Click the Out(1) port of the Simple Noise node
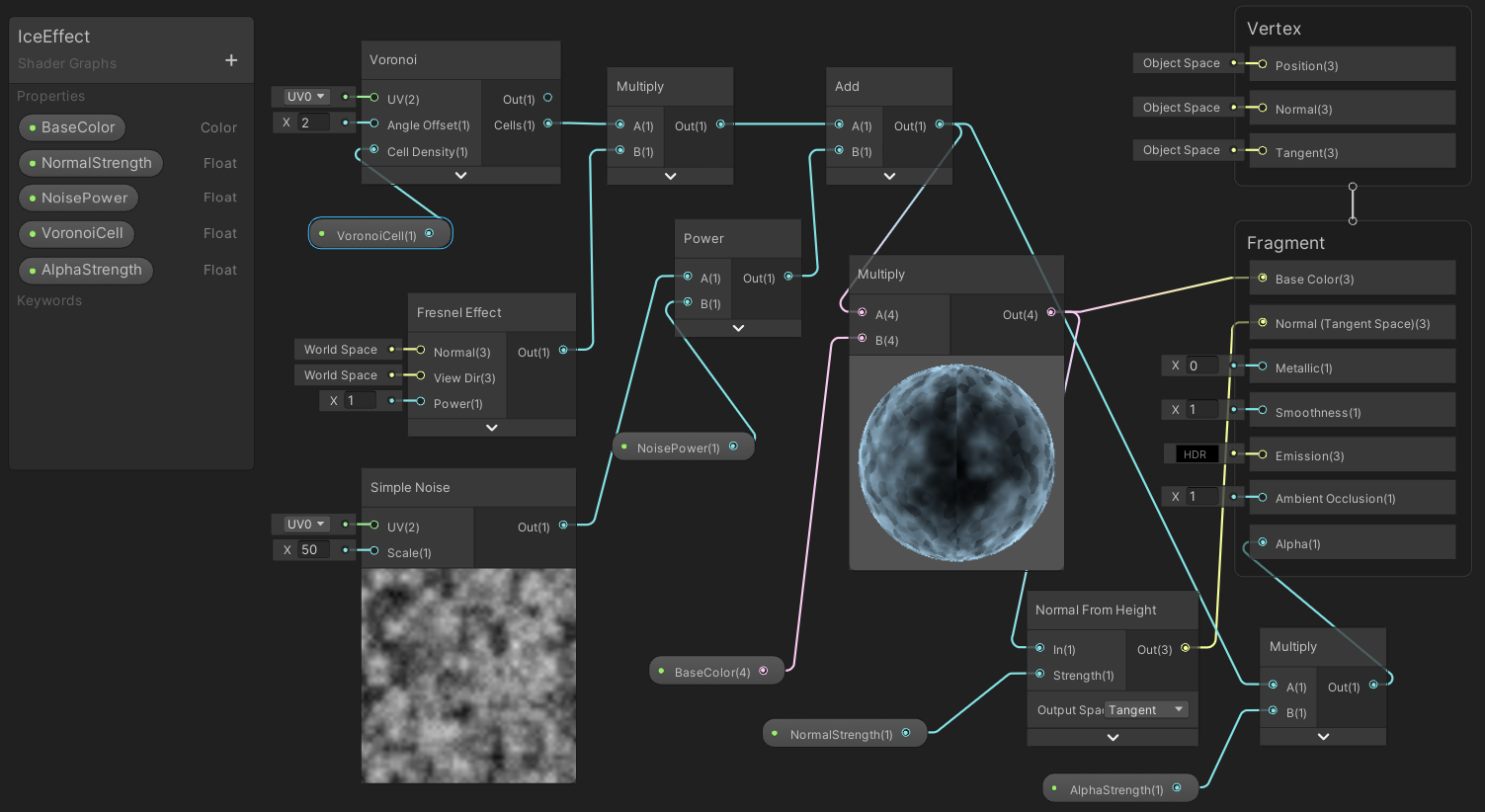This screenshot has width=1485, height=812. tap(562, 527)
